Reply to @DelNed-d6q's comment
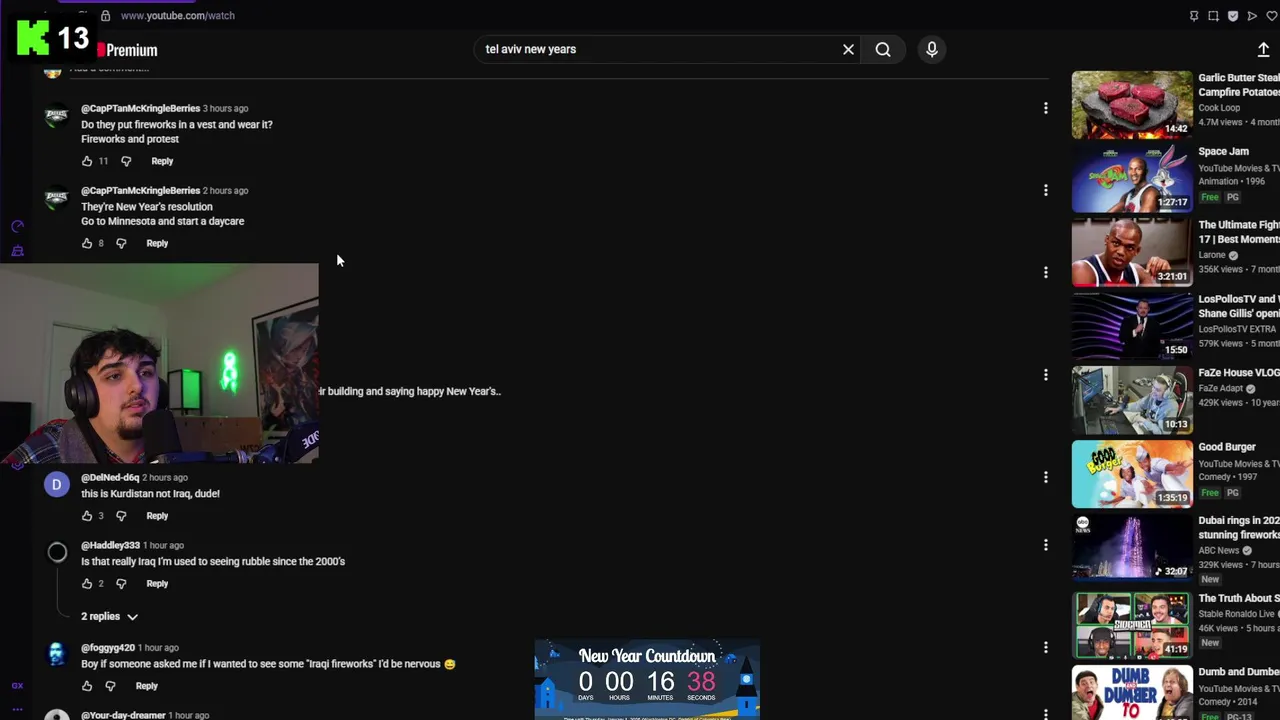This screenshot has height=720, width=1280. click(x=157, y=516)
